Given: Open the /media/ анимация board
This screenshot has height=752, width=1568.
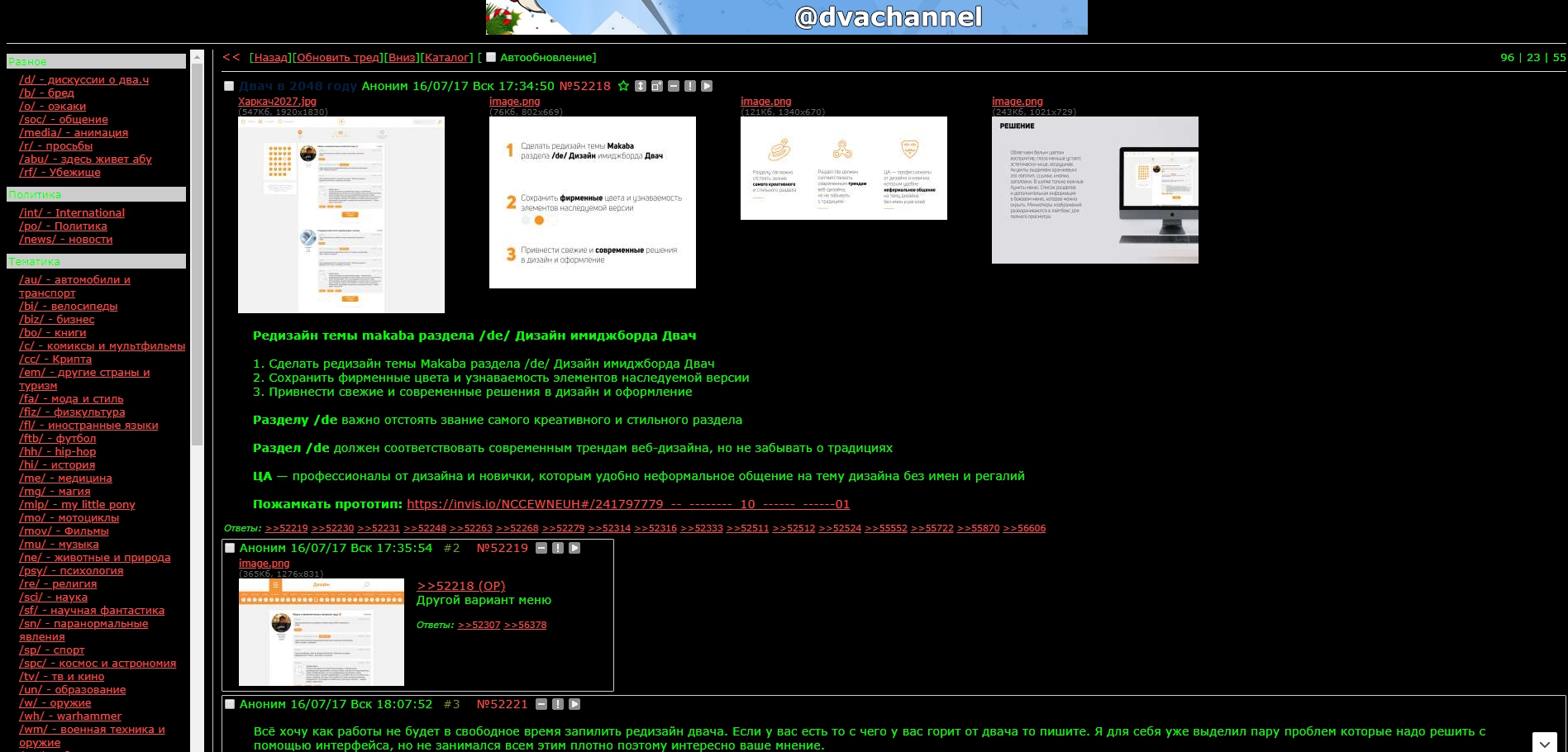Looking at the screenshot, I should click(x=74, y=133).
